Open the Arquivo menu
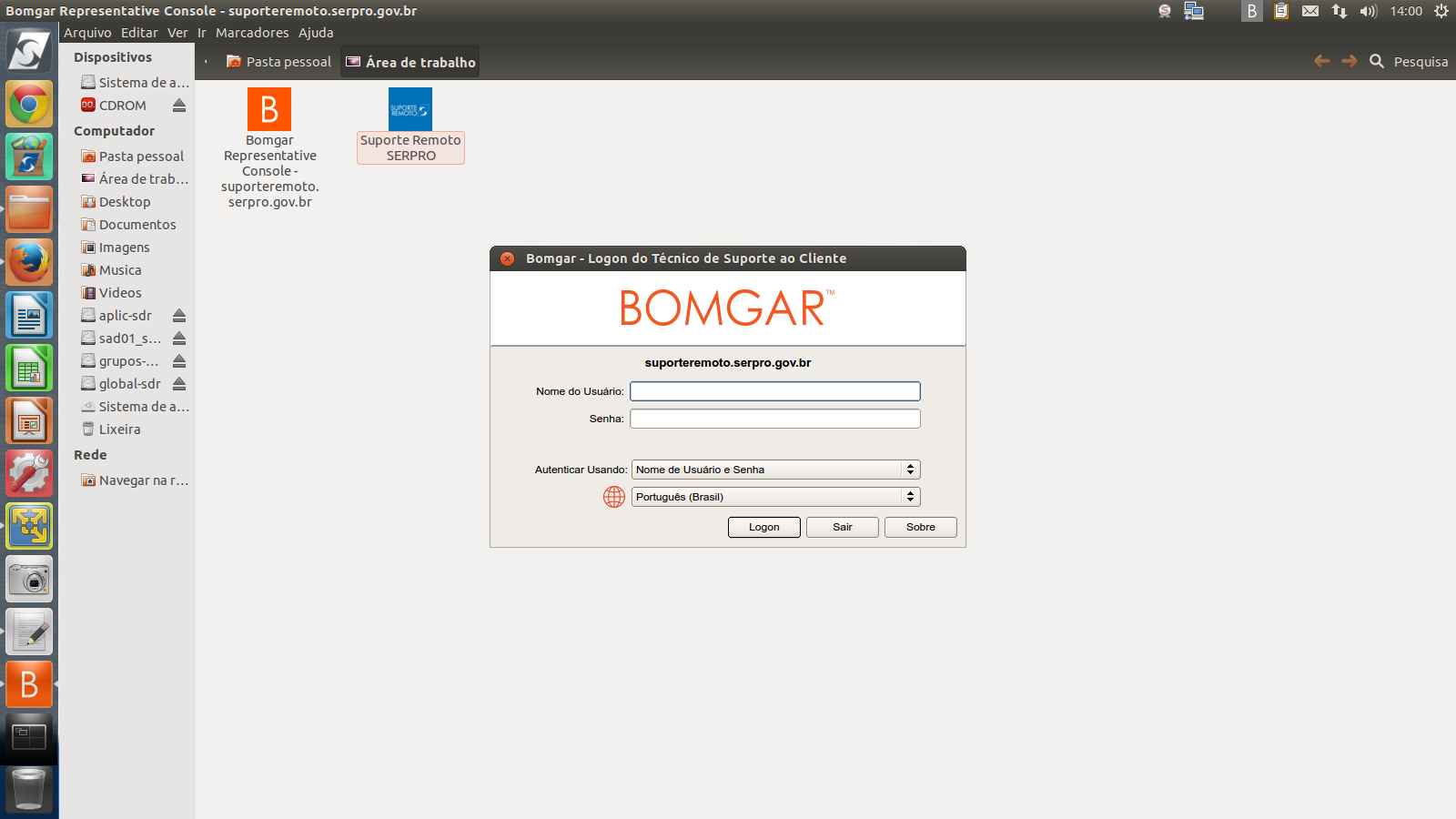1456x819 pixels. 87,33
